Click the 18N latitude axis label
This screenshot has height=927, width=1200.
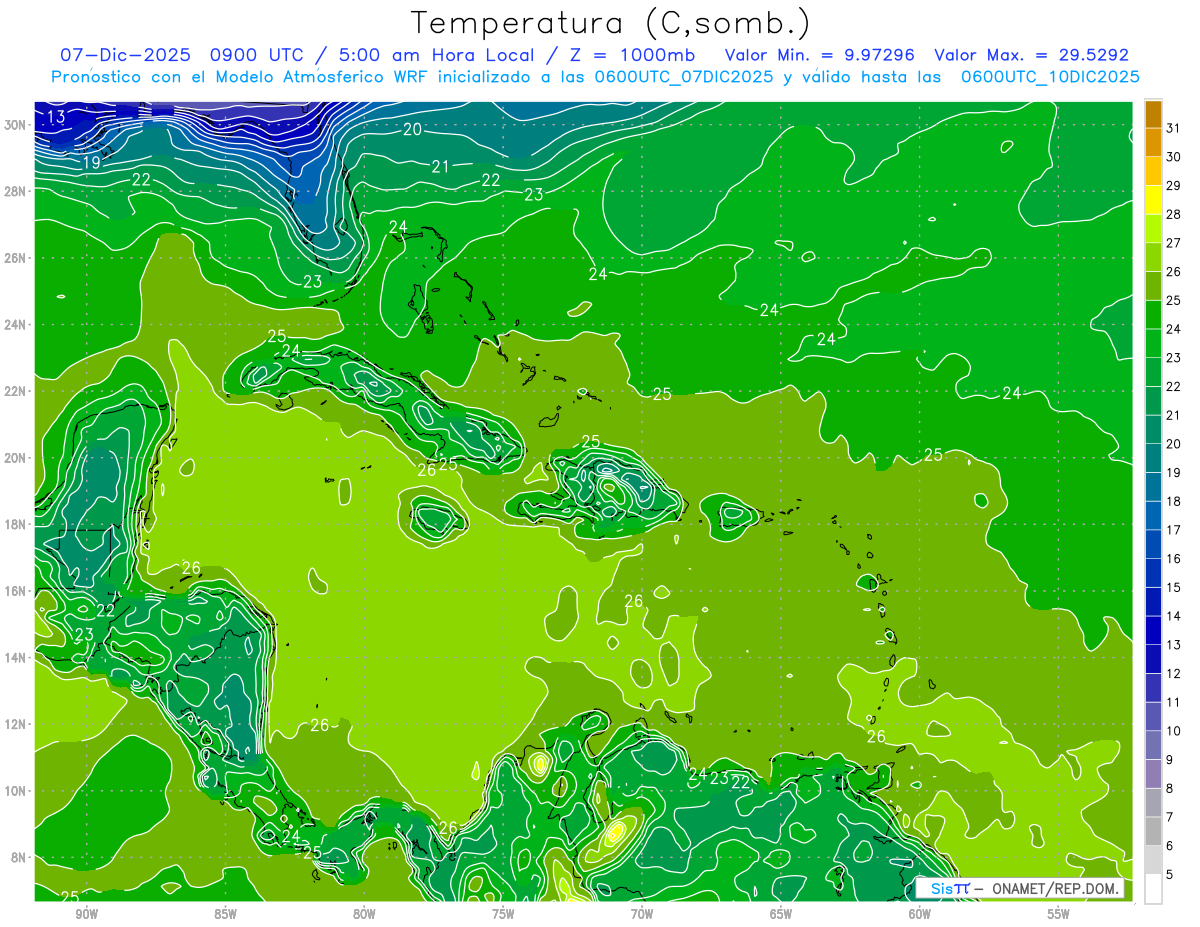[x=16, y=524]
